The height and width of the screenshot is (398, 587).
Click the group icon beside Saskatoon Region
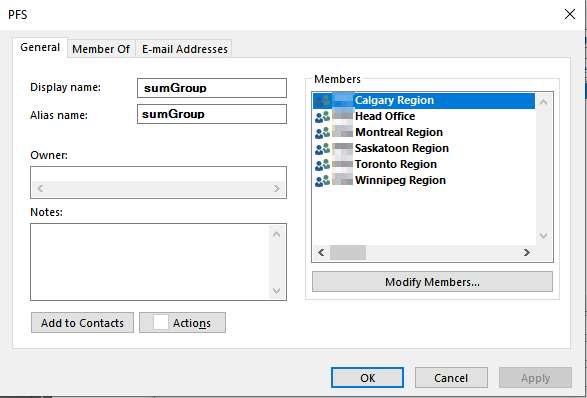pos(322,149)
